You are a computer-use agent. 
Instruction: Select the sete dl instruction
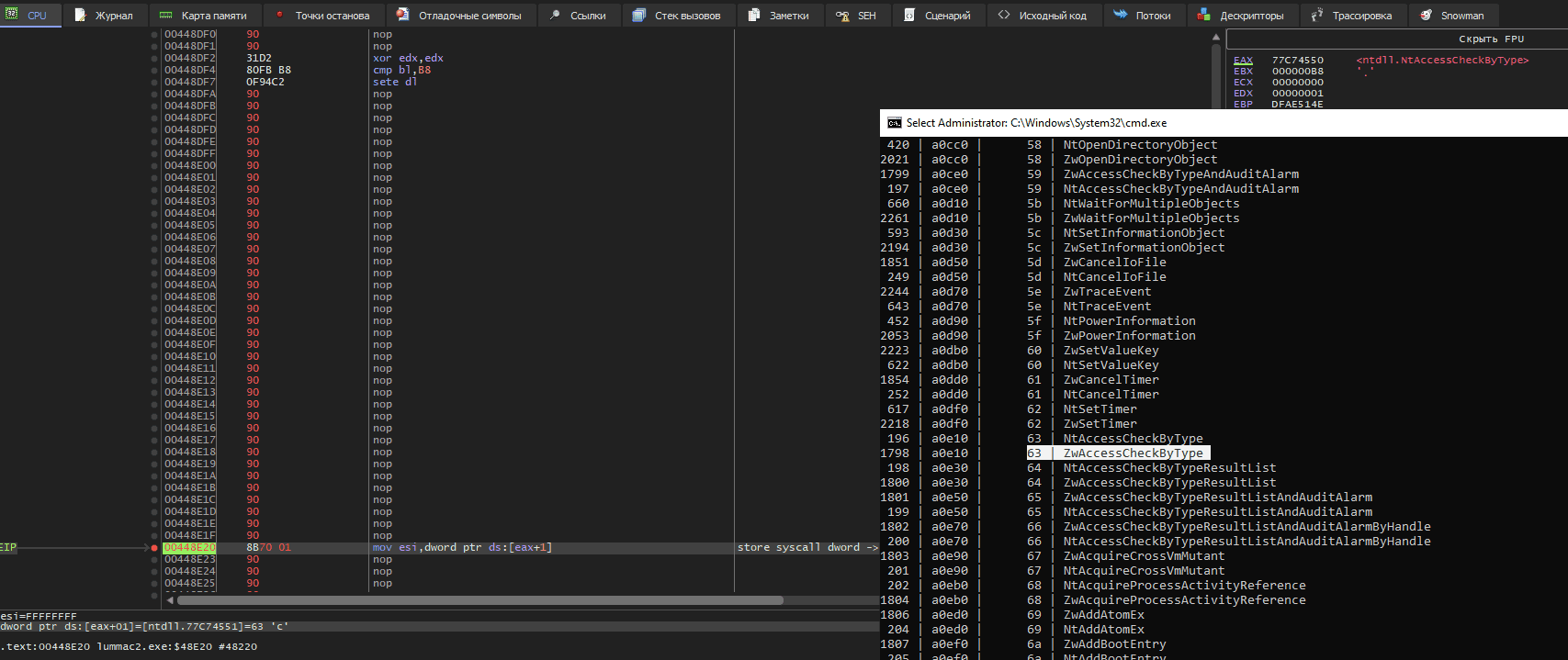click(x=395, y=82)
